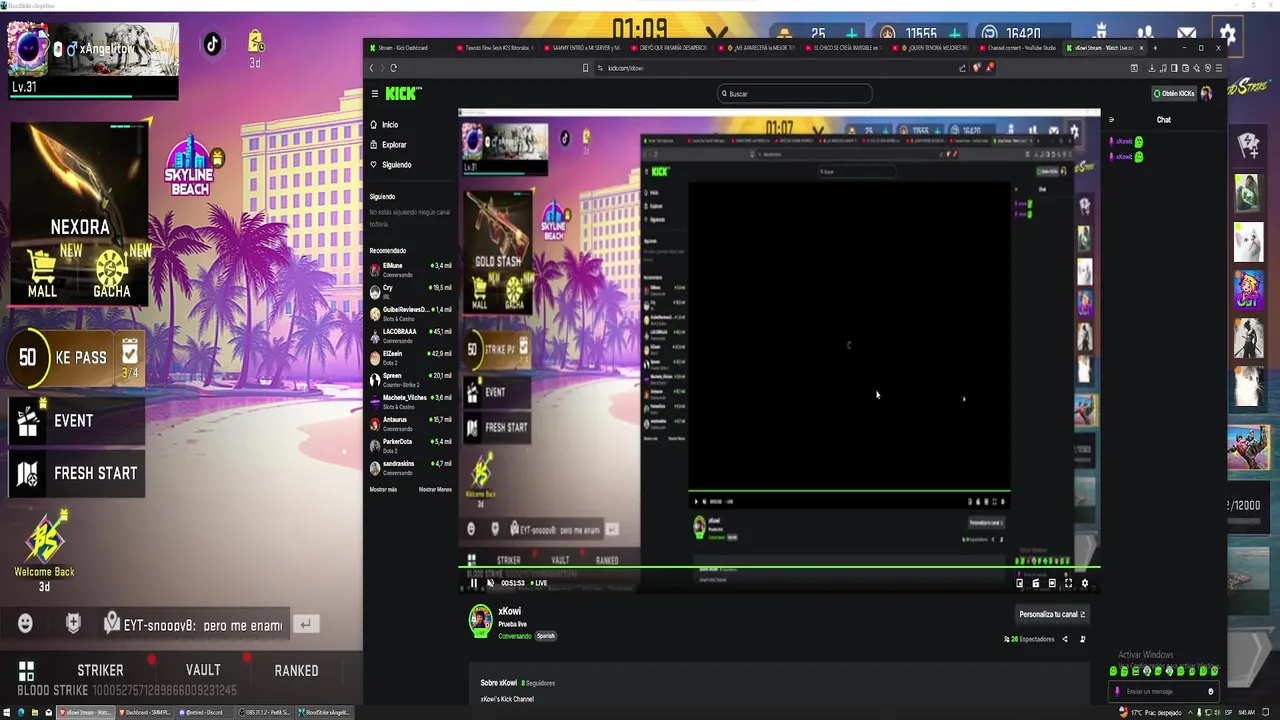Image resolution: width=1280 pixels, height=720 pixels.
Task: Click the KICK logo in the header
Action: [402, 93]
